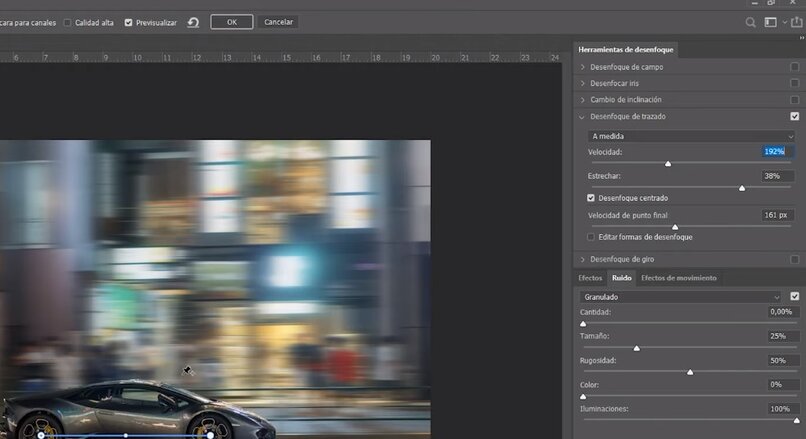Switch to the Efectos de movimiento tab
This screenshot has height=439, width=806.
[x=679, y=277]
